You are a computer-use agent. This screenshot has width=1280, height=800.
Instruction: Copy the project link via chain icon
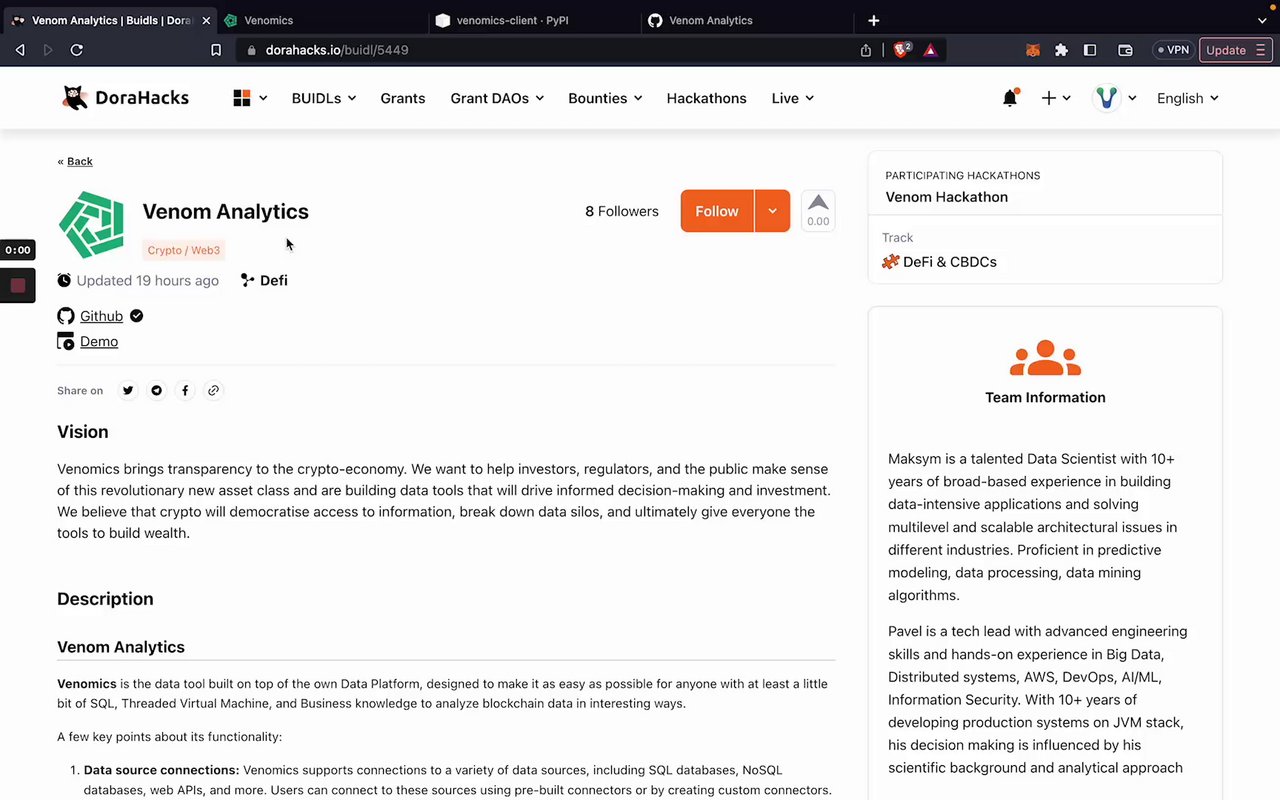(213, 390)
